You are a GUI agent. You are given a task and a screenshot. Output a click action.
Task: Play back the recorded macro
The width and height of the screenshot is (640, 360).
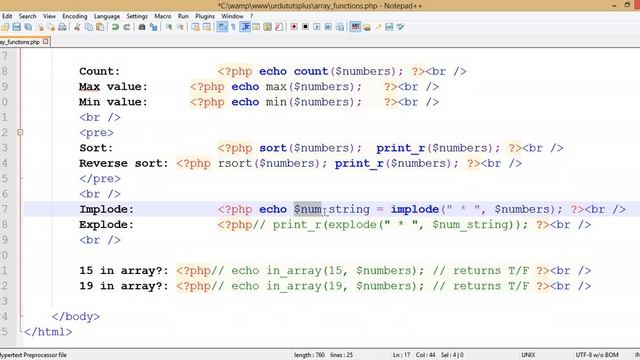pos(317,27)
